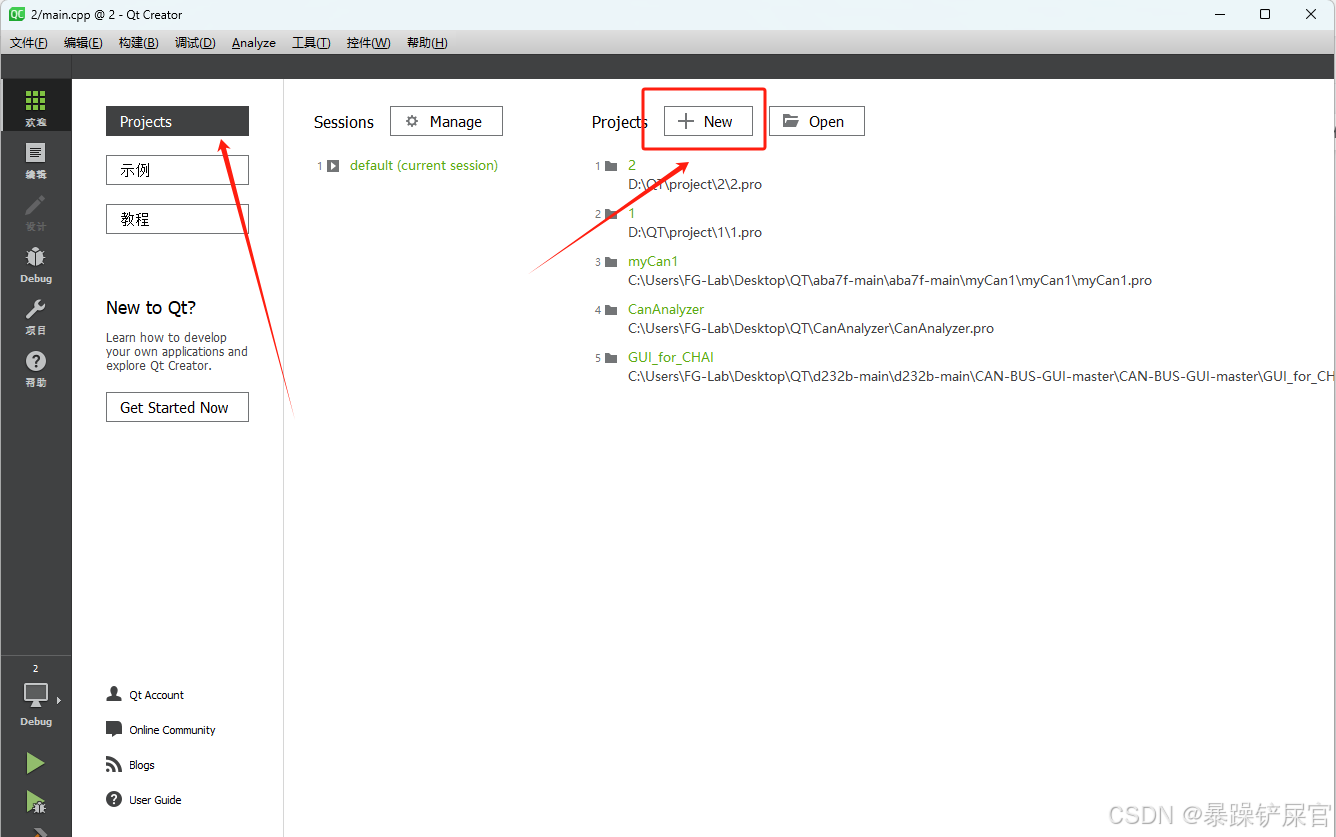Click the folder icon of project myCan1
Viewport: 1336px width, 837px height.
coord(611,262)
